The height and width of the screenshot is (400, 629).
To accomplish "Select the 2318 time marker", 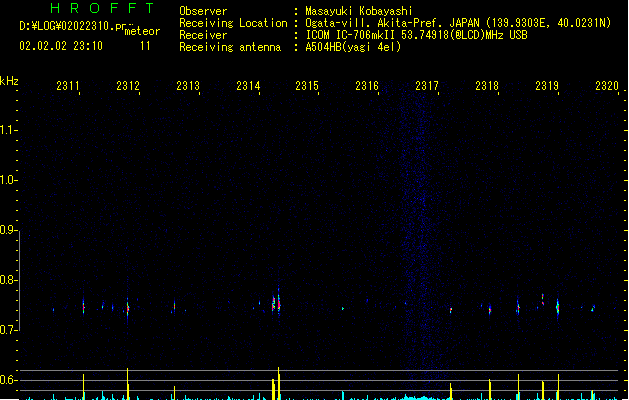I will coord(487,86).
